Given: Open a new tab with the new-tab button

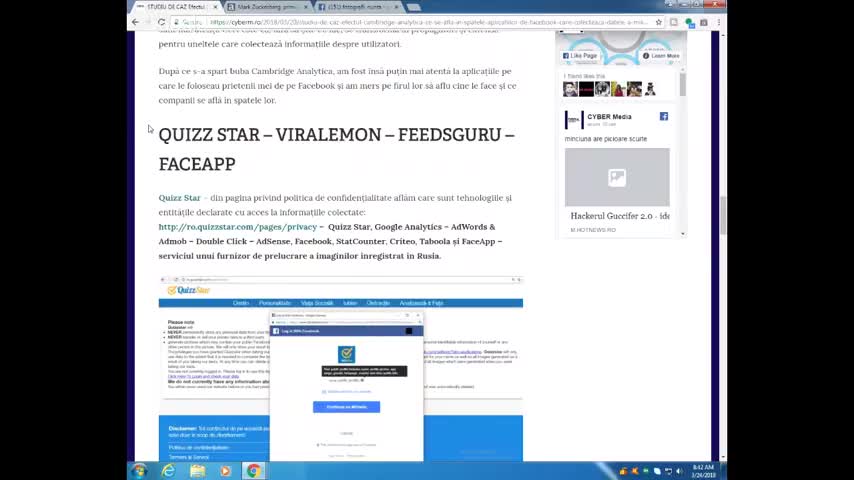Looking at the screenshot, I should coord(414,7).
